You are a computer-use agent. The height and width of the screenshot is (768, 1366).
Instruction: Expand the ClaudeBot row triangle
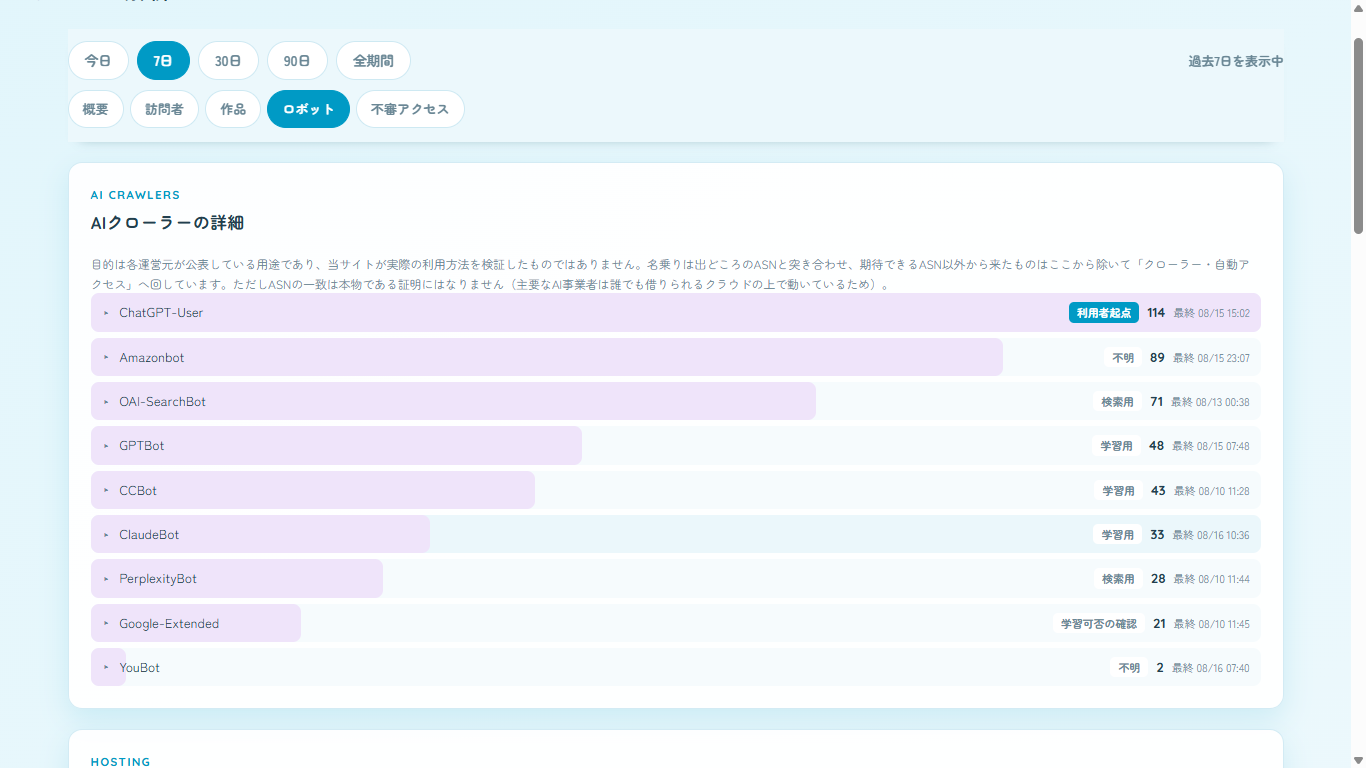pyautogui.click(x=106, y=535)
